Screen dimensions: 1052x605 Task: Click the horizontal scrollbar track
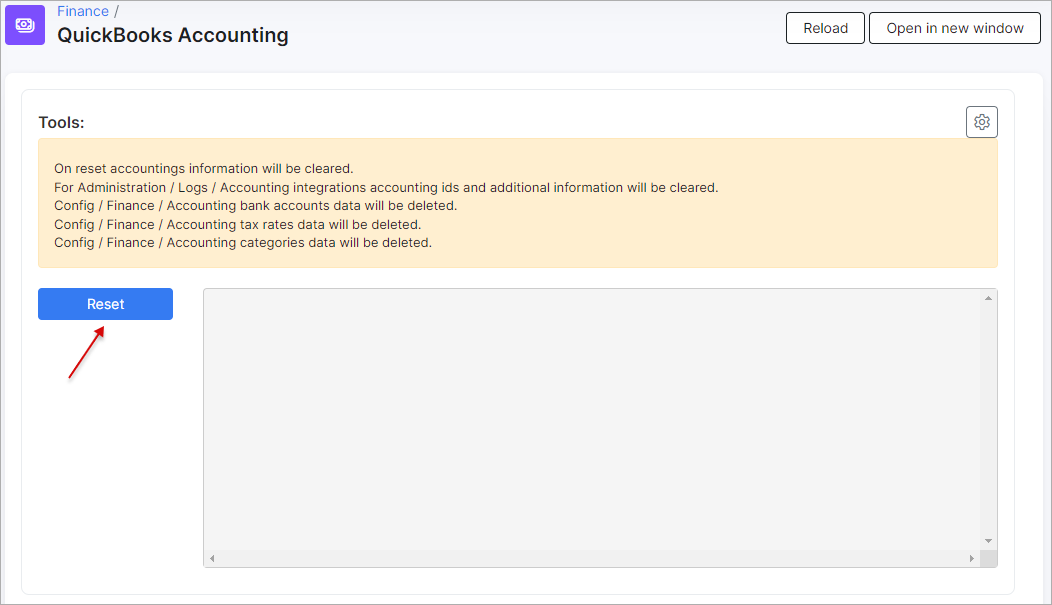[x=590, y=558]
